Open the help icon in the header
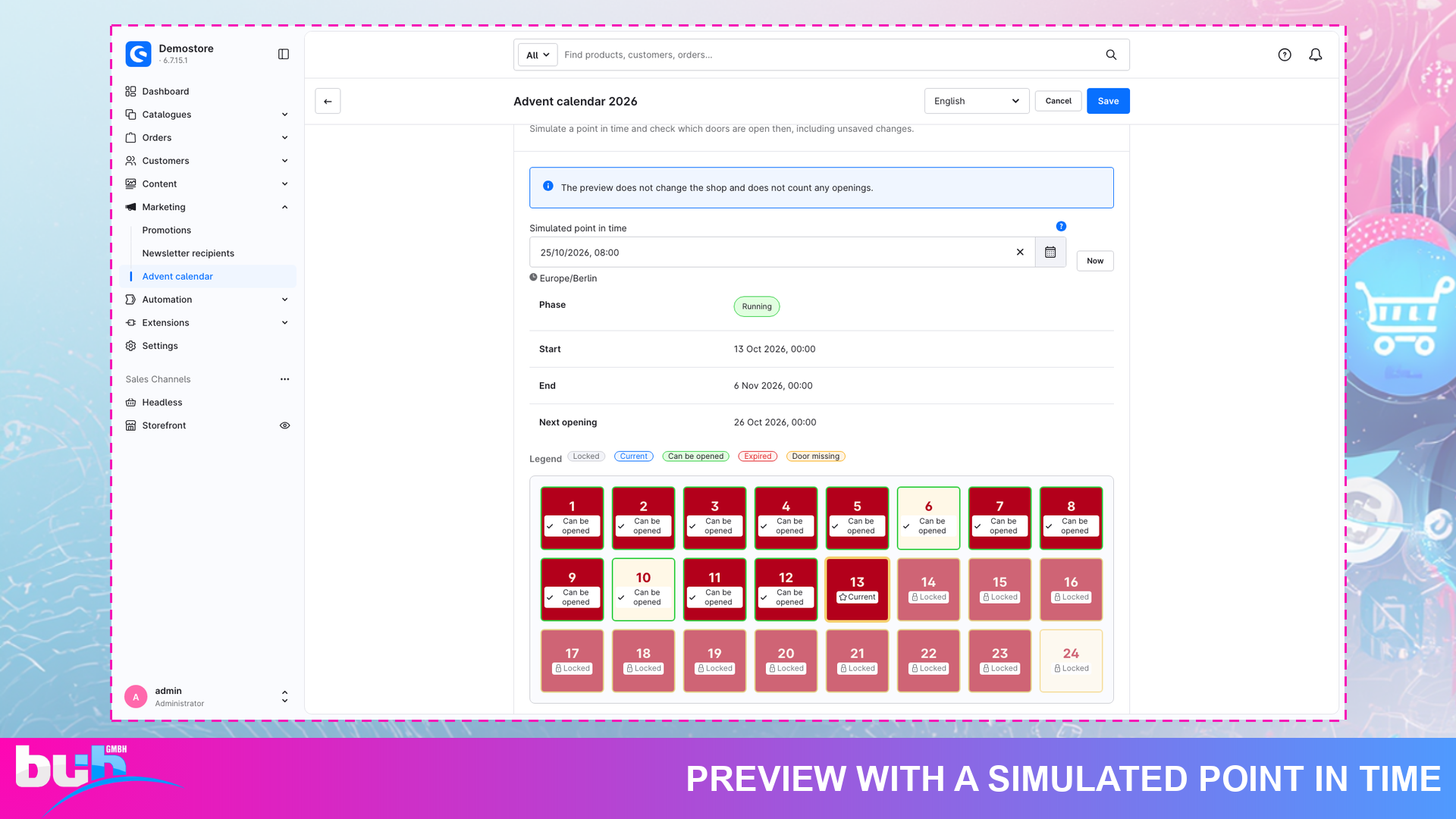The width and height of the screenshot is (1456, 819). tap(1285, 55)
